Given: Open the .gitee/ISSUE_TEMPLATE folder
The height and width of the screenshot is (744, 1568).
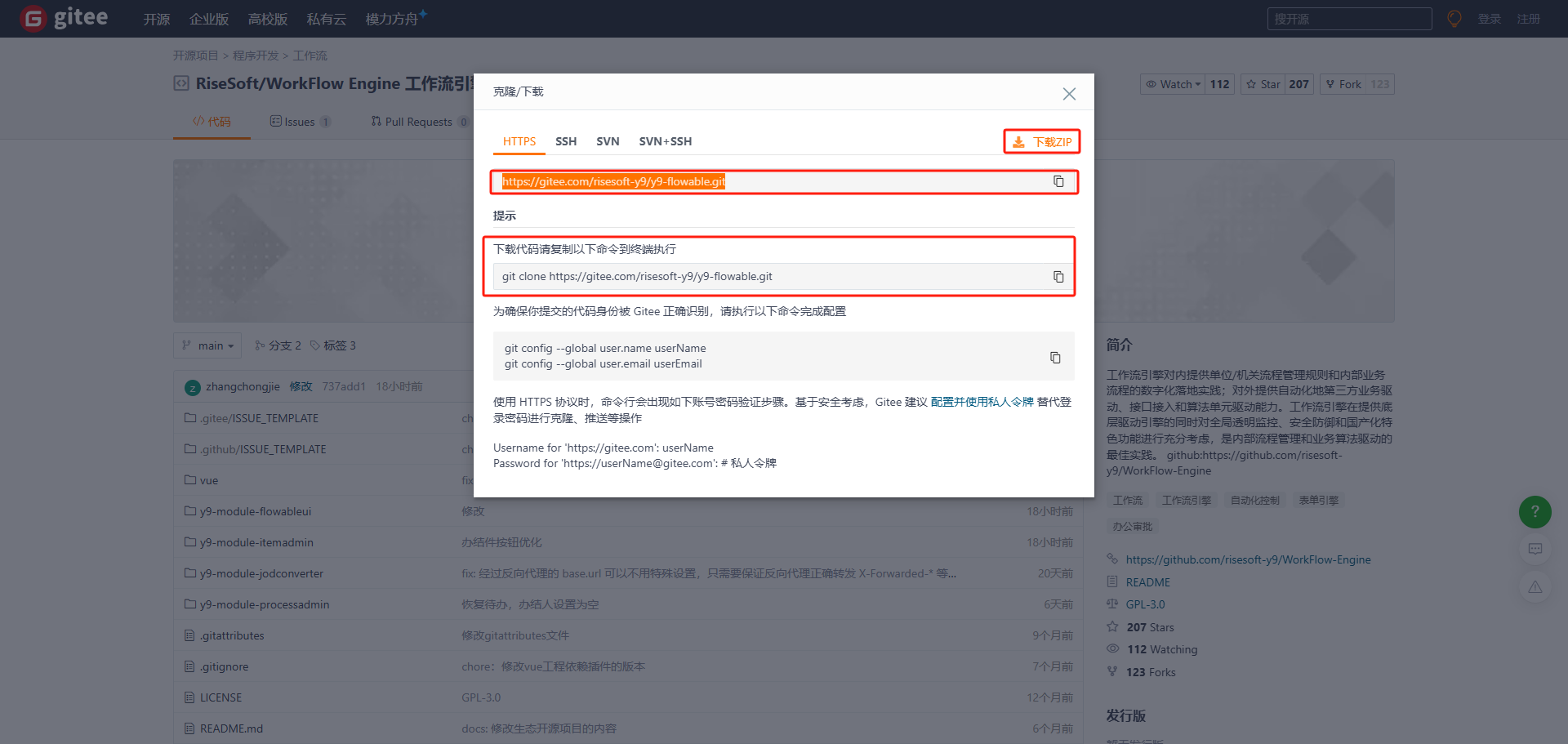Looking at the screenshot, I should (x=259, y=418).
